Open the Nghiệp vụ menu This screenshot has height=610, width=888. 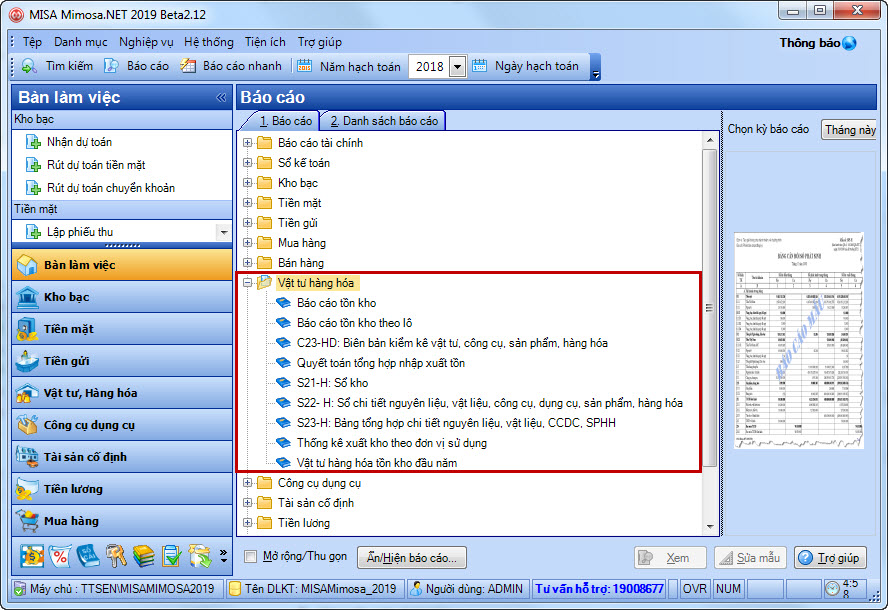146,42
